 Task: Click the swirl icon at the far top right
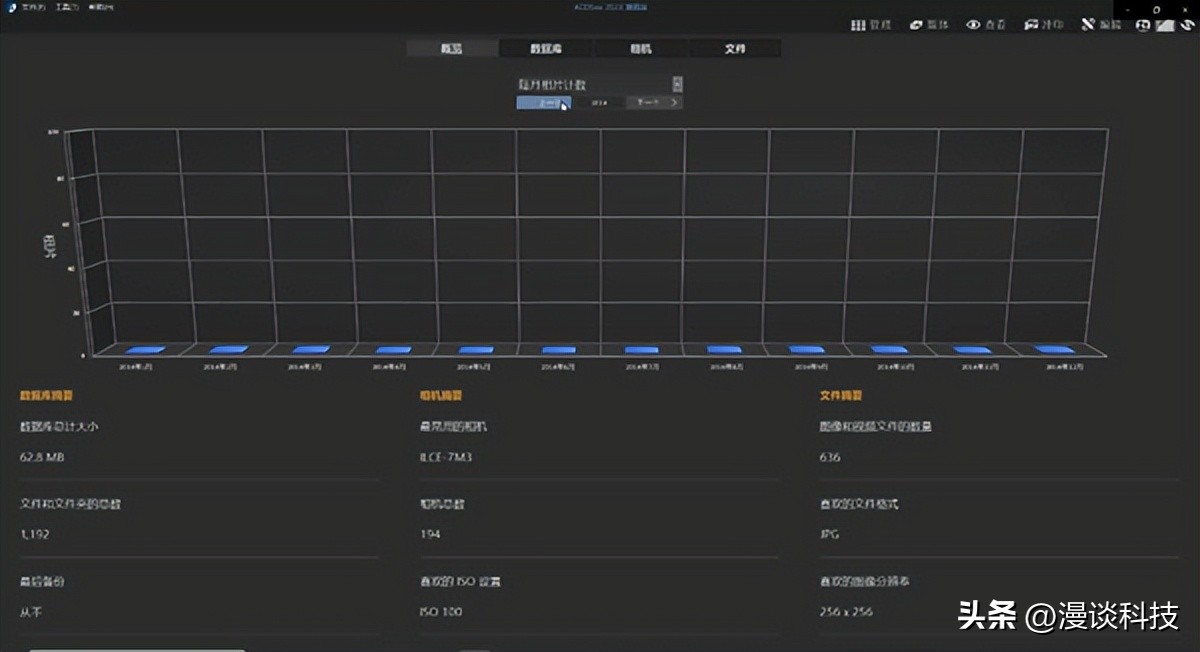point(1188,25)
